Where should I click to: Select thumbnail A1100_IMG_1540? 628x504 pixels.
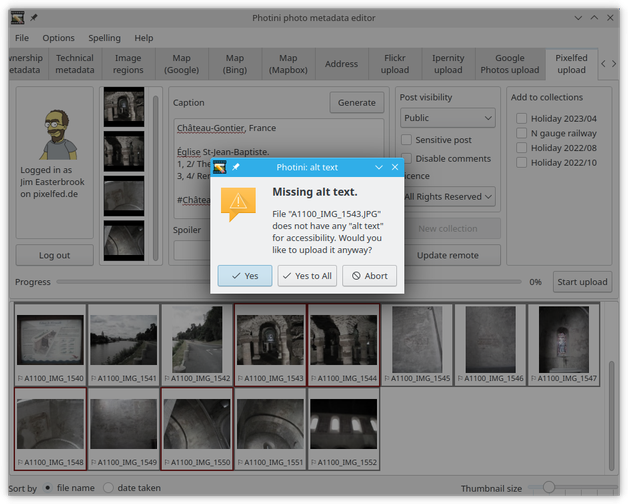coord(50,345)
